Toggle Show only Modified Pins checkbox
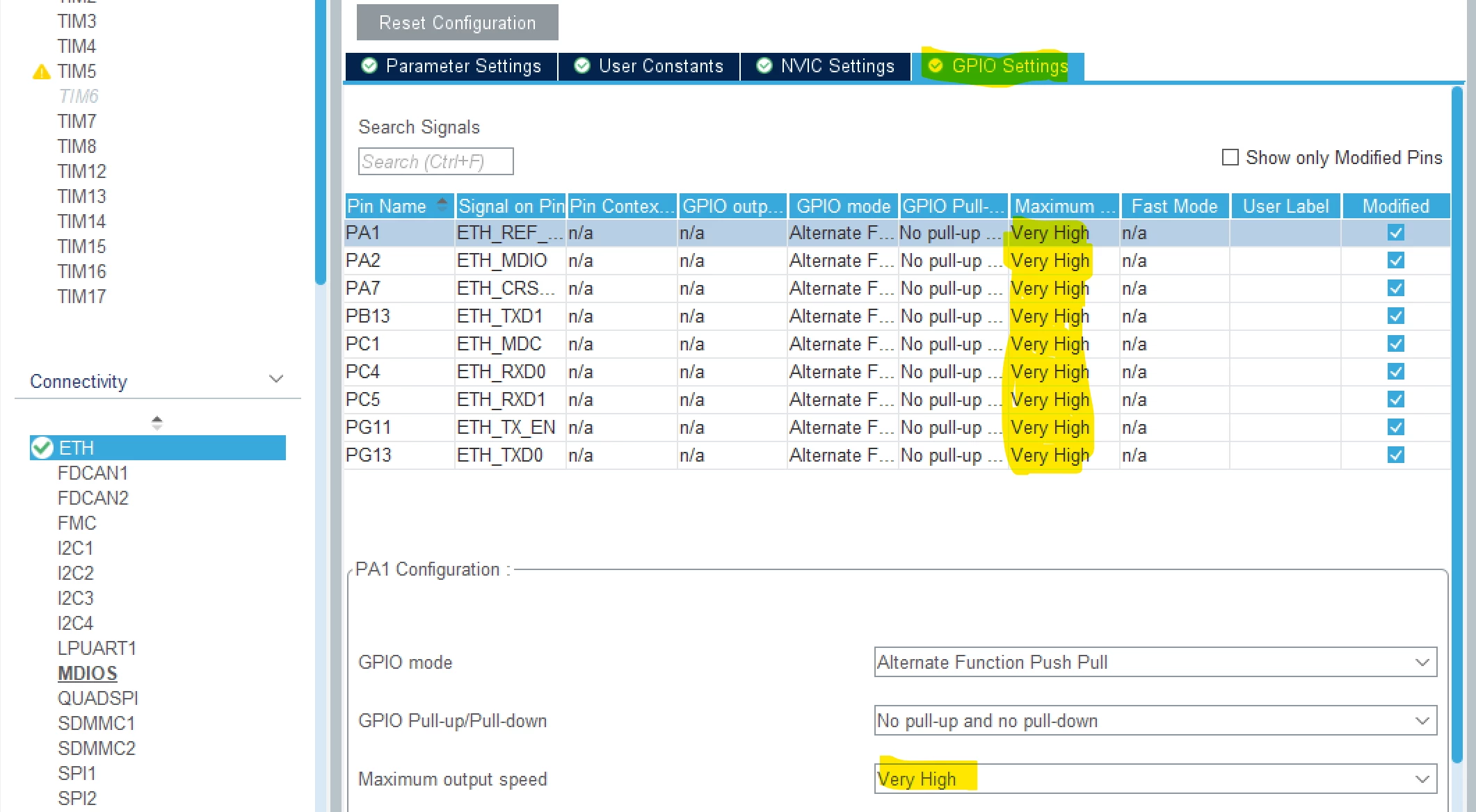Screen dimensions: 1476x812 click(x=1230, y=157)
